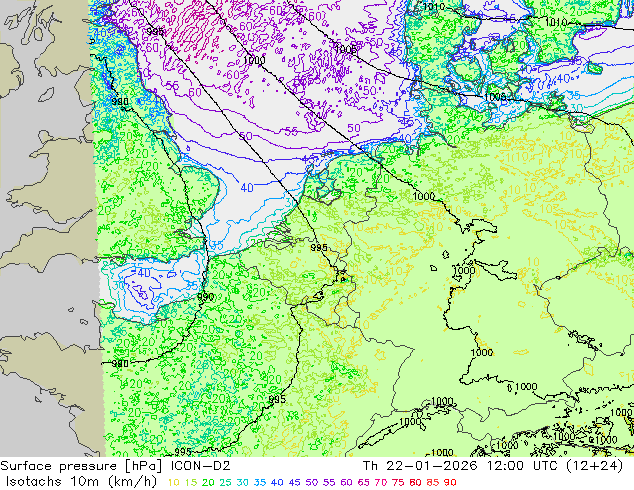The image size is (634, 490).
Task: Select the 75 value in bottom legend
Action: [x=398, y=482]
